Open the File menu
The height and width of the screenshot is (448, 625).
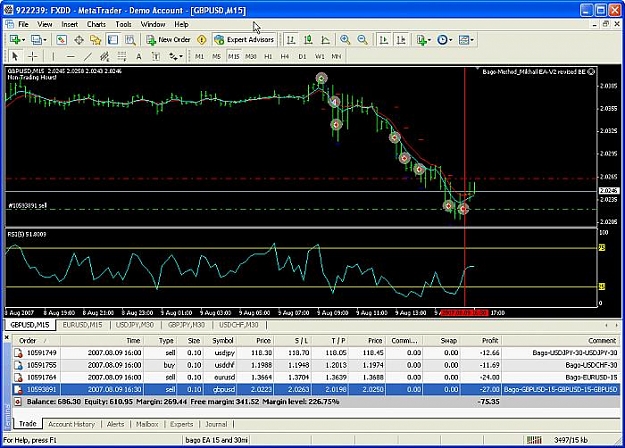[x=24, y=24]
